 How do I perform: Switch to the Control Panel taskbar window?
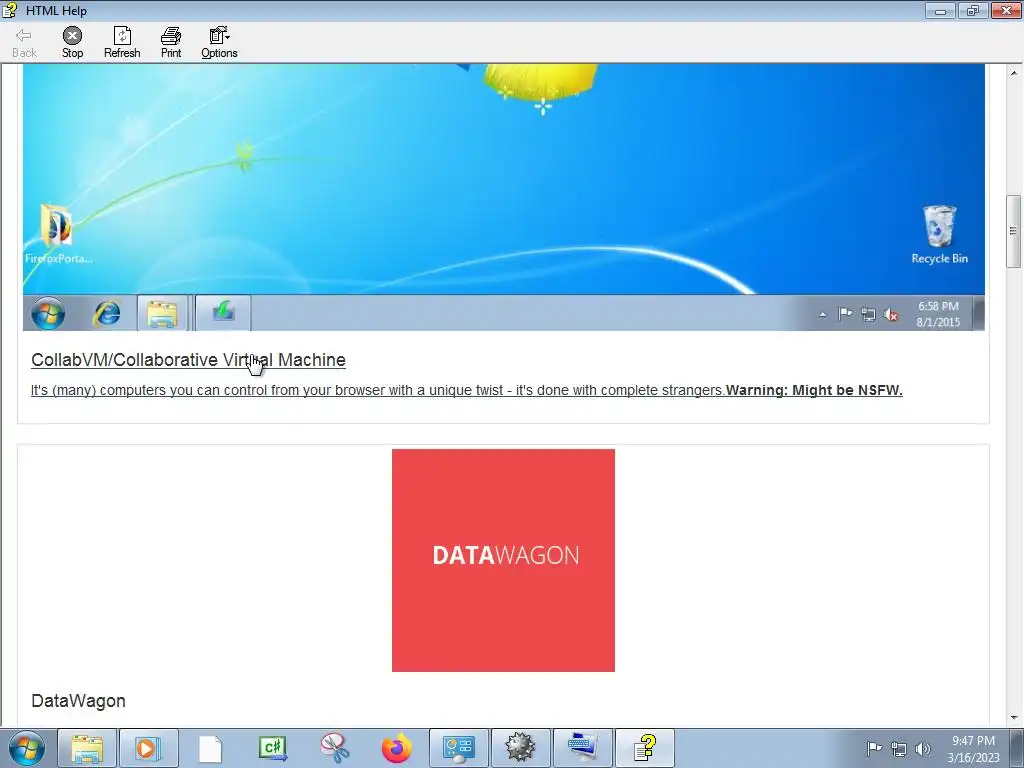point(458,748)
